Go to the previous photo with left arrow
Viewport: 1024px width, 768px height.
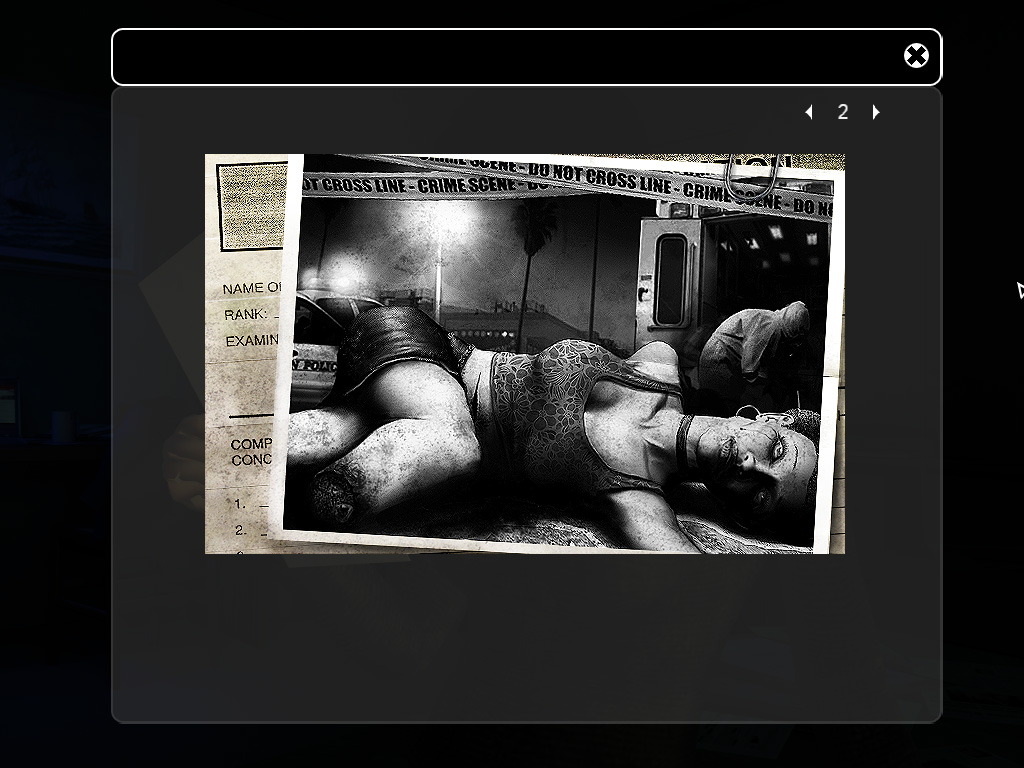[x=809, y=112]
